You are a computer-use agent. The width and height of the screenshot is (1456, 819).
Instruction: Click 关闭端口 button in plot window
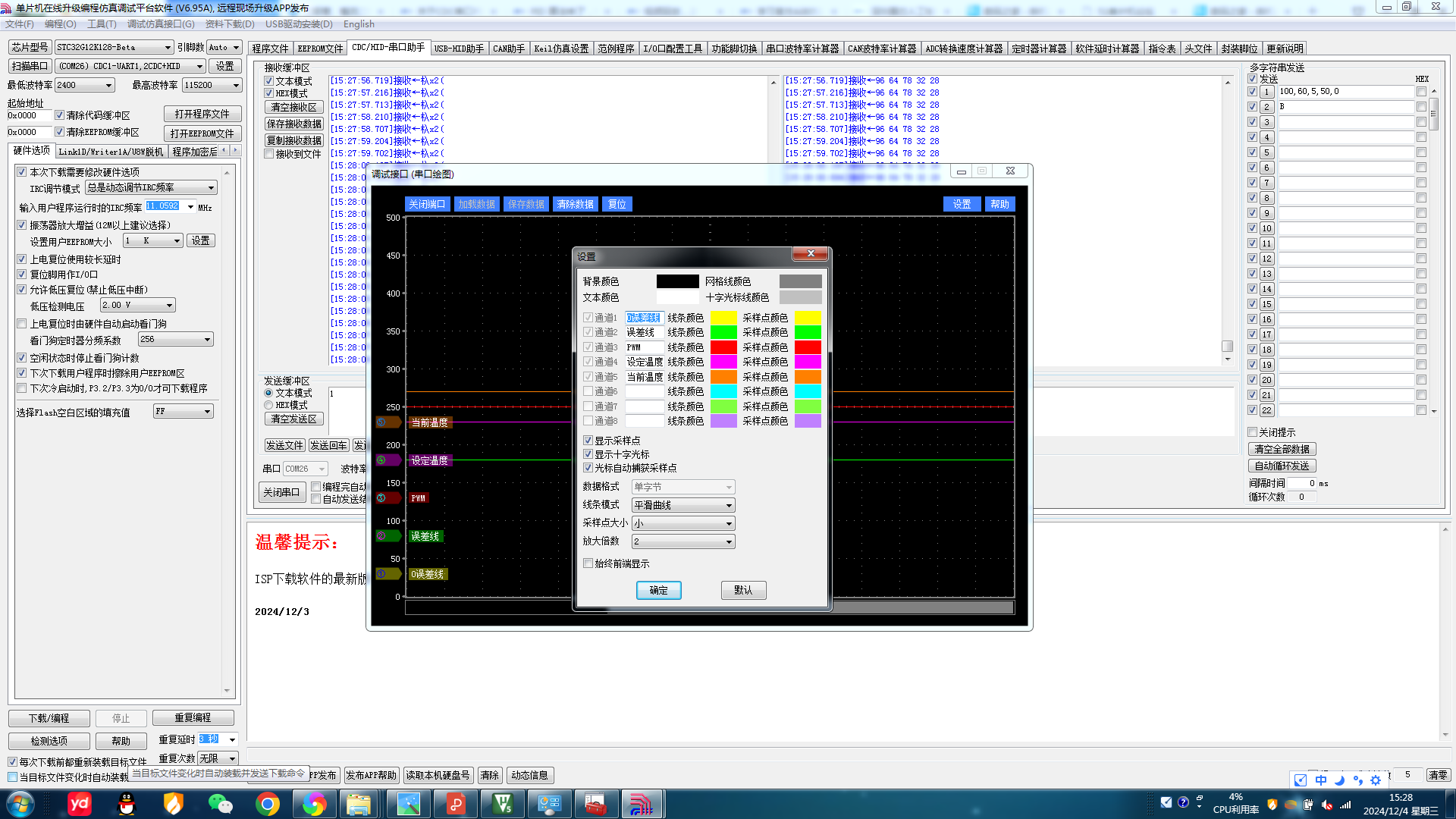[x=427, y=204]
